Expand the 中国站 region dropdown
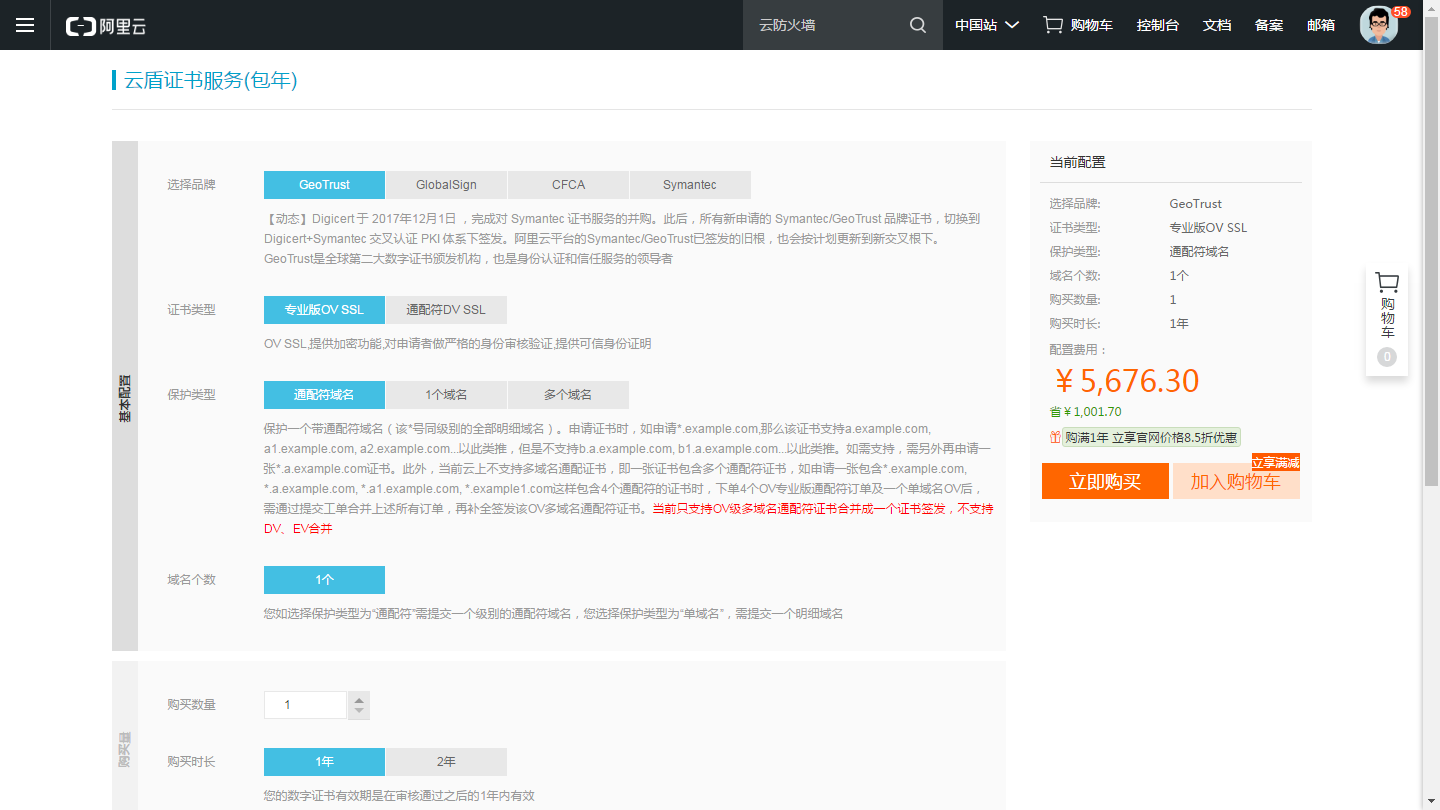This screenshot has height=810, width=1440. 987,25
